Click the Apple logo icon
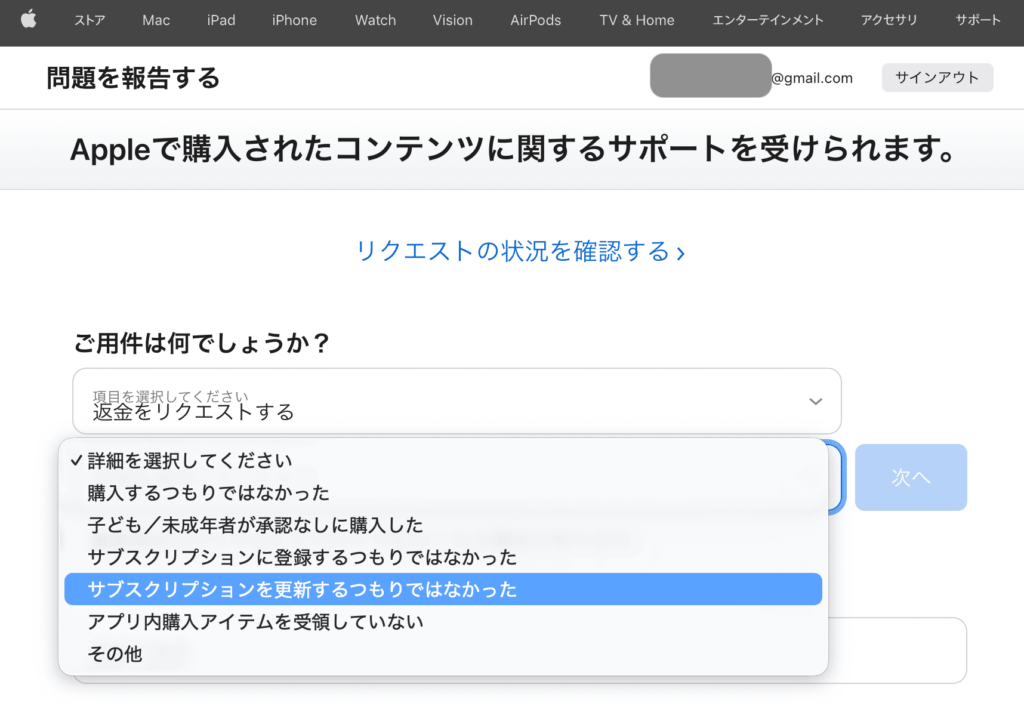Screen dimensions: 1024x709 point(29,20)
